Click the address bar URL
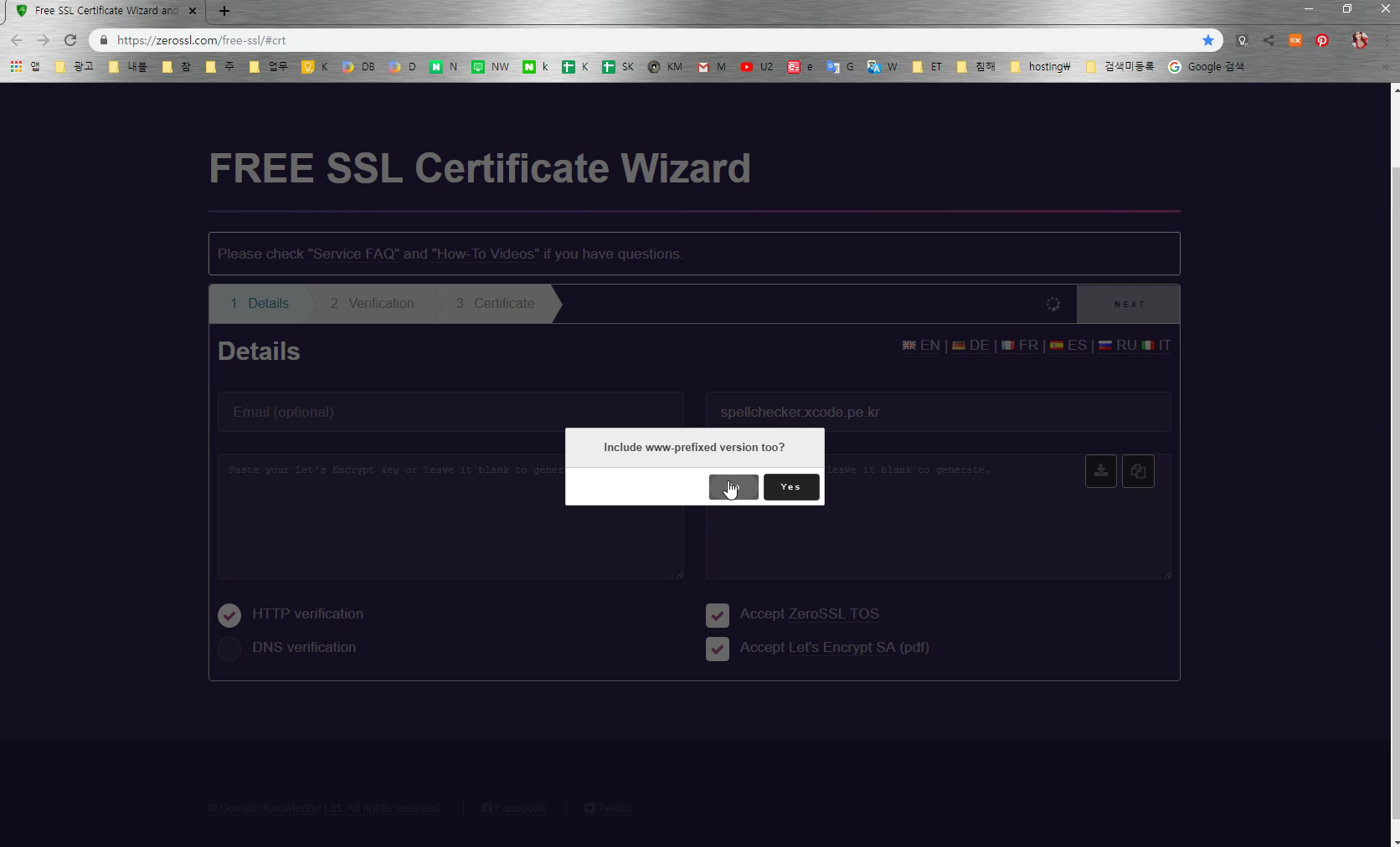1400x847 pixels. coord(201,40)
